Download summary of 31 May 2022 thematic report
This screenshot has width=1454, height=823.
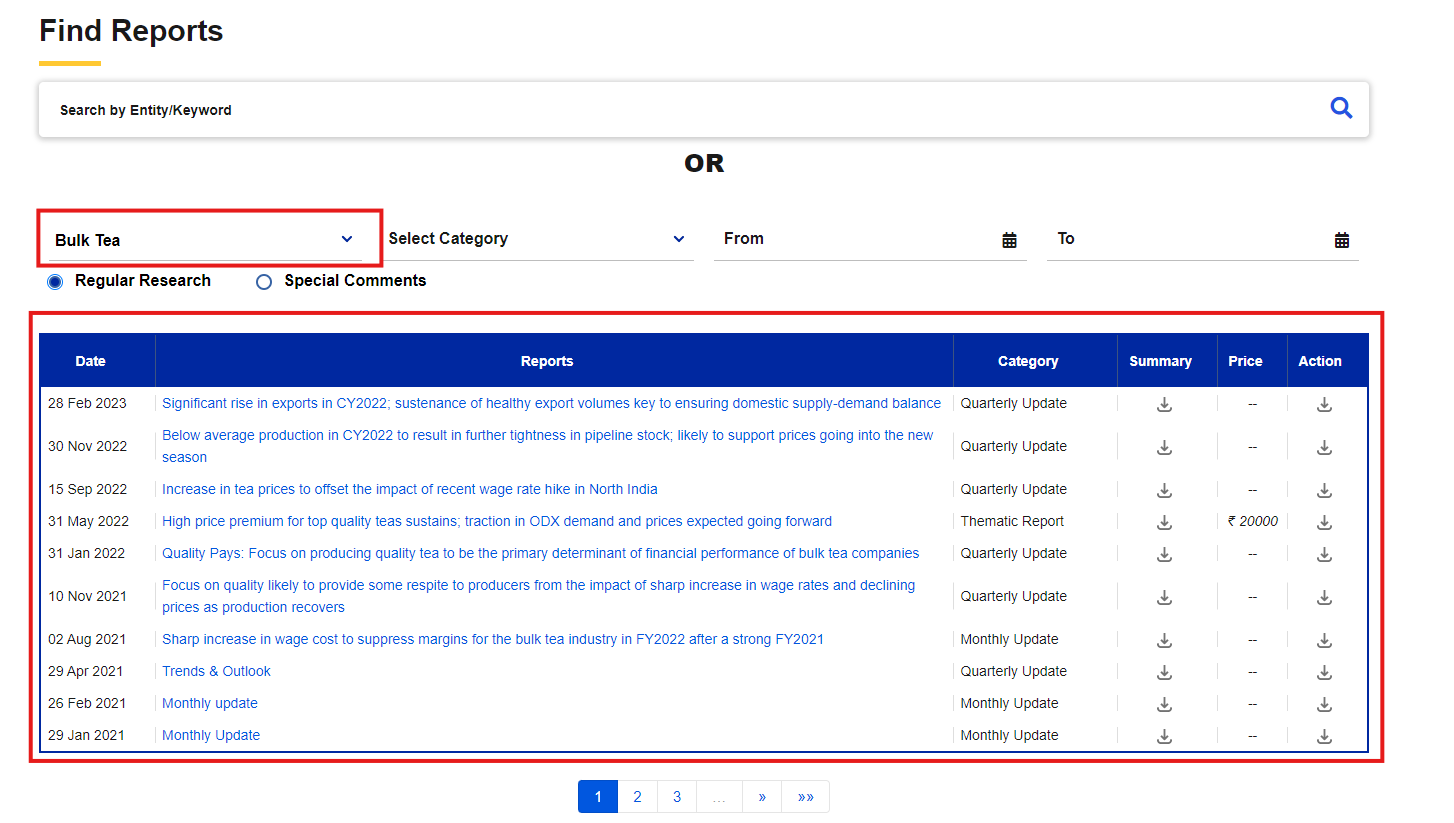coord(1164,522)
